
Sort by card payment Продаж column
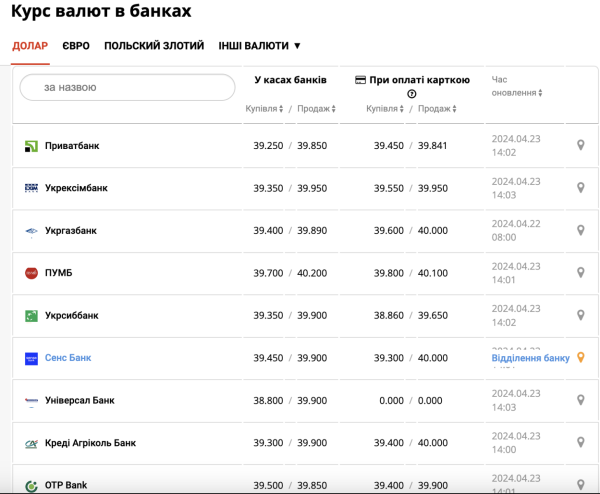[437, 109]
